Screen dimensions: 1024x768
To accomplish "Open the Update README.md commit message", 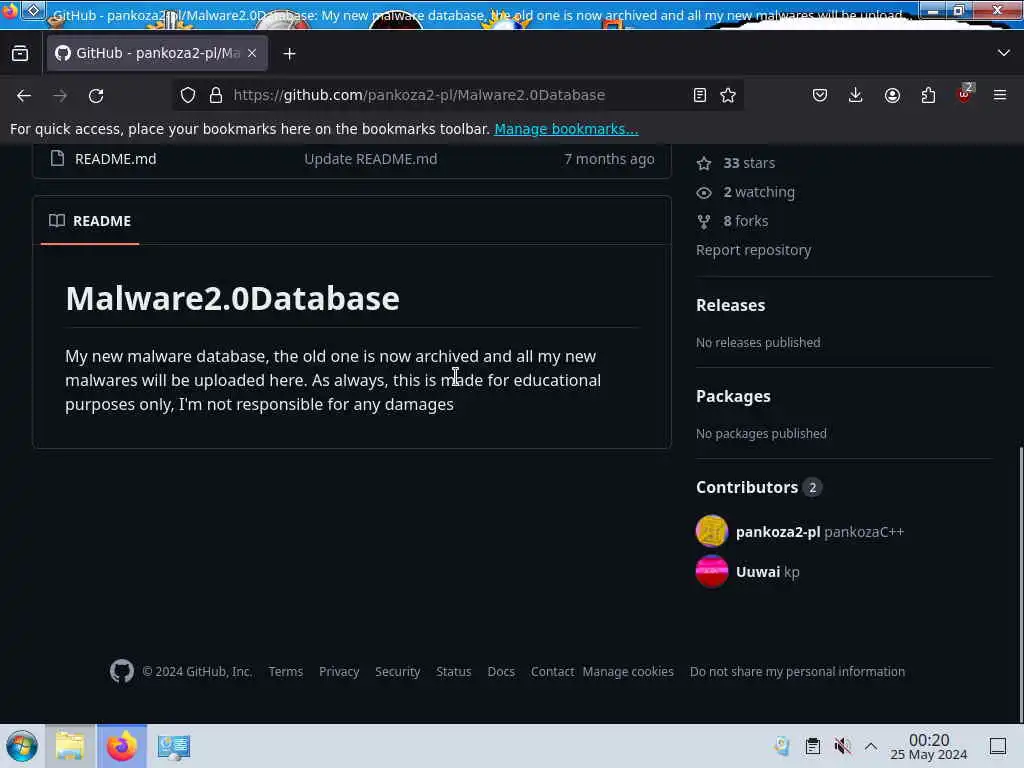I will 370,159.
